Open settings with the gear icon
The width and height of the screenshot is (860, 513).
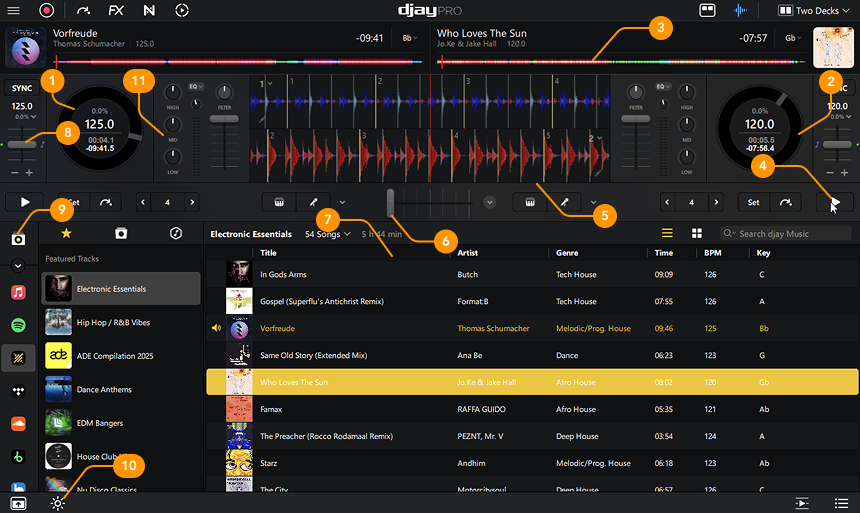59,503
